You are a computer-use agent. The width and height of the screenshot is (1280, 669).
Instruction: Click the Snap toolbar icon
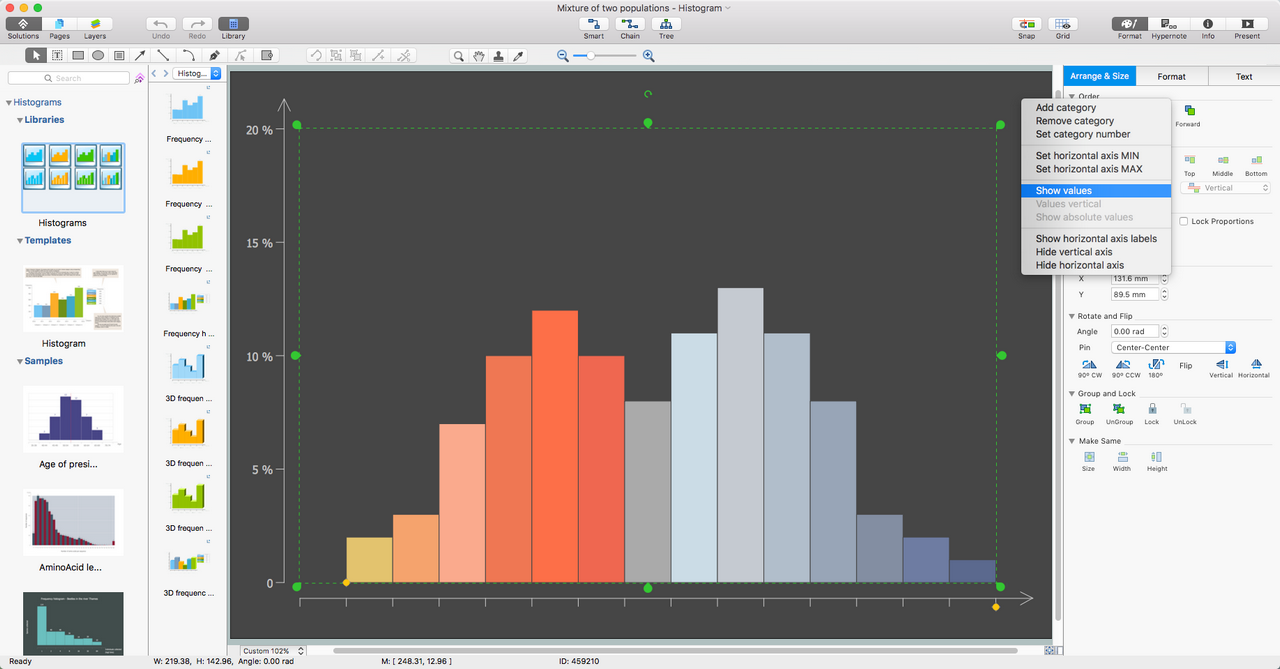(1026, 24)
